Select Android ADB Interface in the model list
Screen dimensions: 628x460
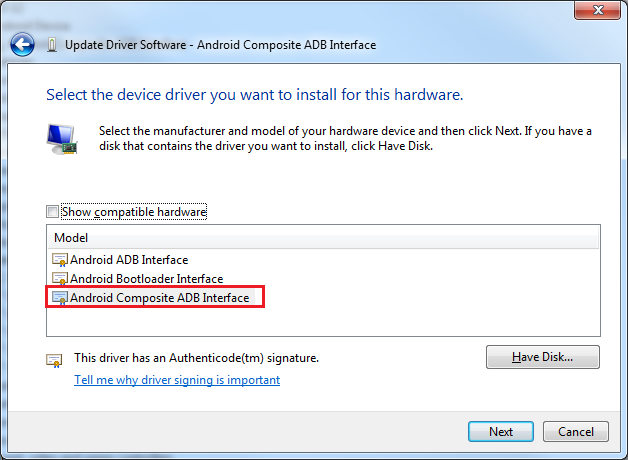coord(129,260)
